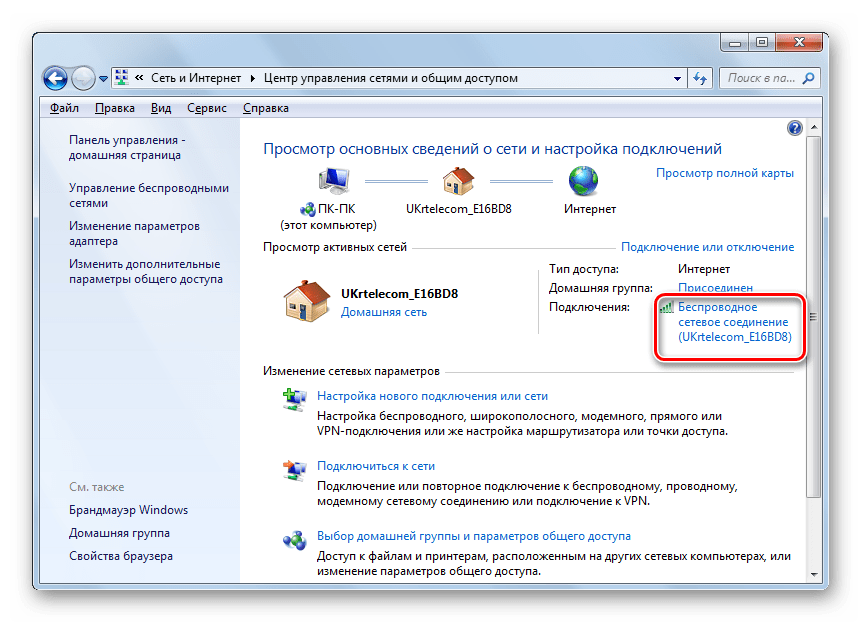Click the ПК-ПК computer icon in network map
Viewport: 862px width, 623px height.
(x=334, y=181)
